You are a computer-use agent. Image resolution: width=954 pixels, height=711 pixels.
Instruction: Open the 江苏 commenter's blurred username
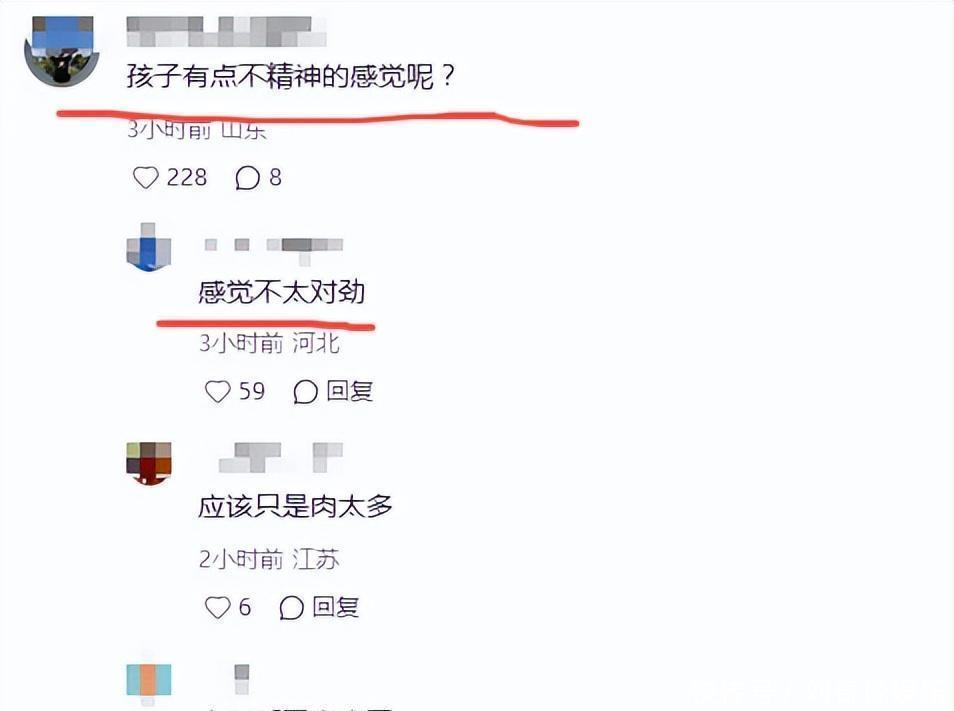pos(280,457)
